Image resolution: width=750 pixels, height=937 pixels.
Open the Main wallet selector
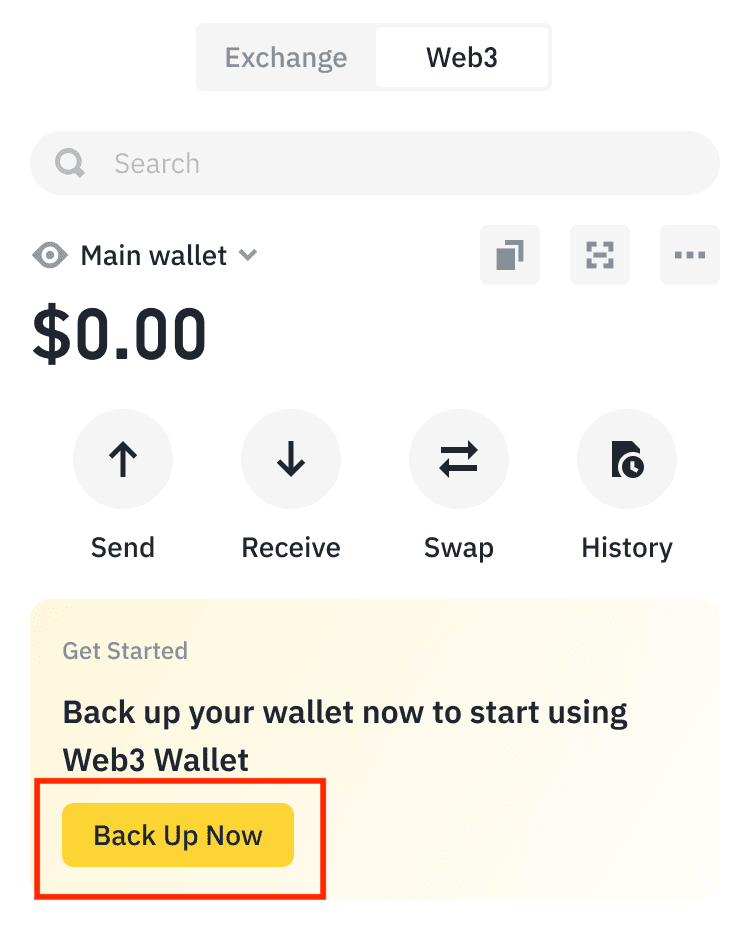[x=169, y=256]
